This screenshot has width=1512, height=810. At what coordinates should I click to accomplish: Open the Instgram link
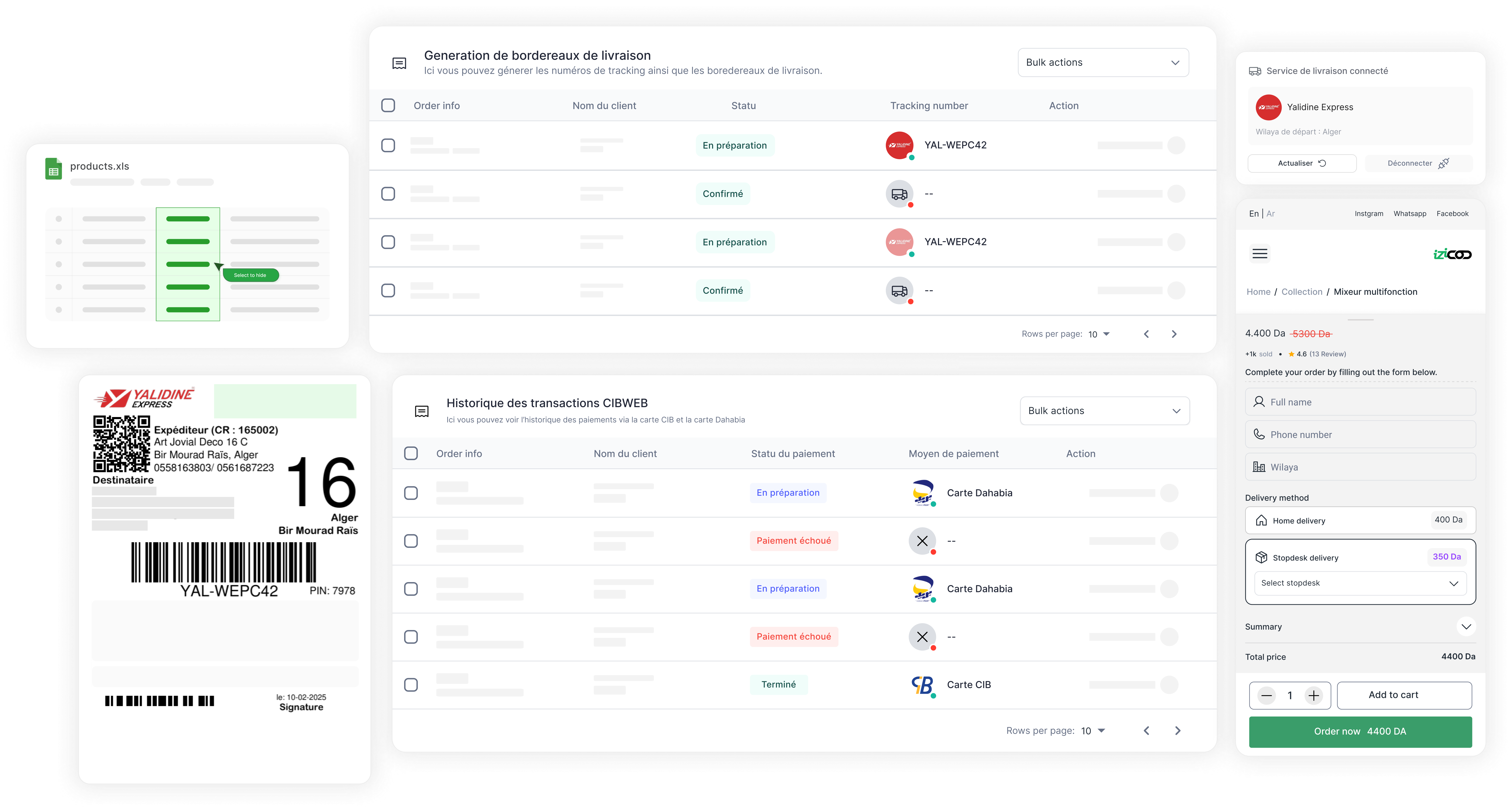[x=1369, y=214]
